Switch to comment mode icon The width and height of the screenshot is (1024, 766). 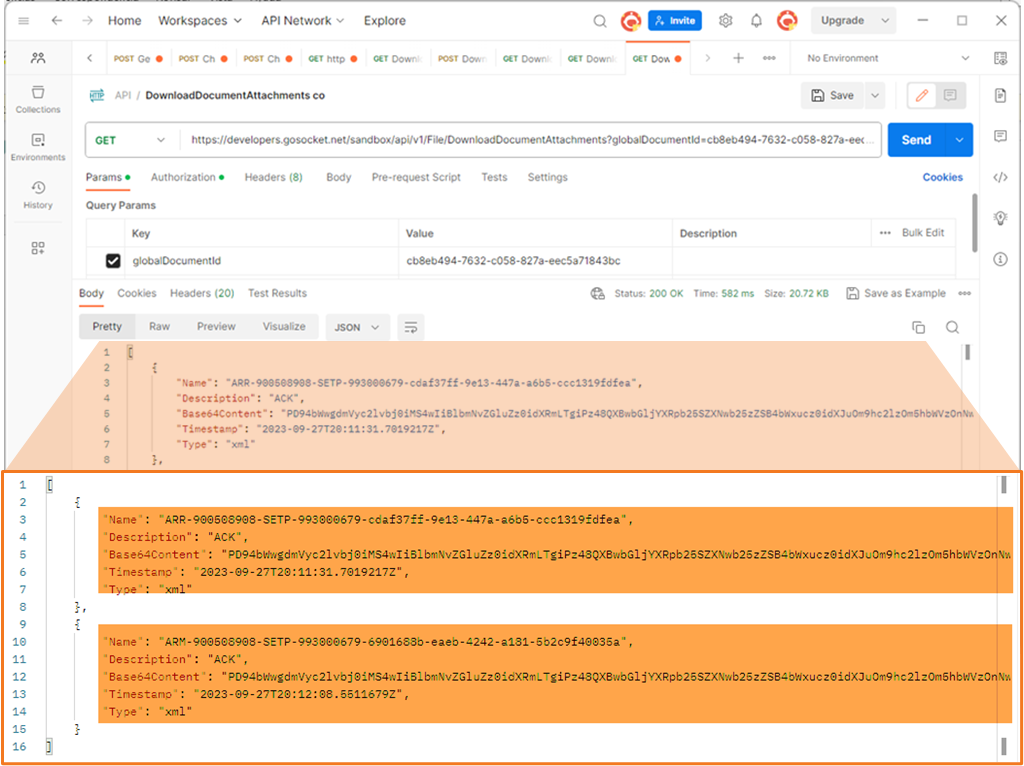click(x=950, y=96)
